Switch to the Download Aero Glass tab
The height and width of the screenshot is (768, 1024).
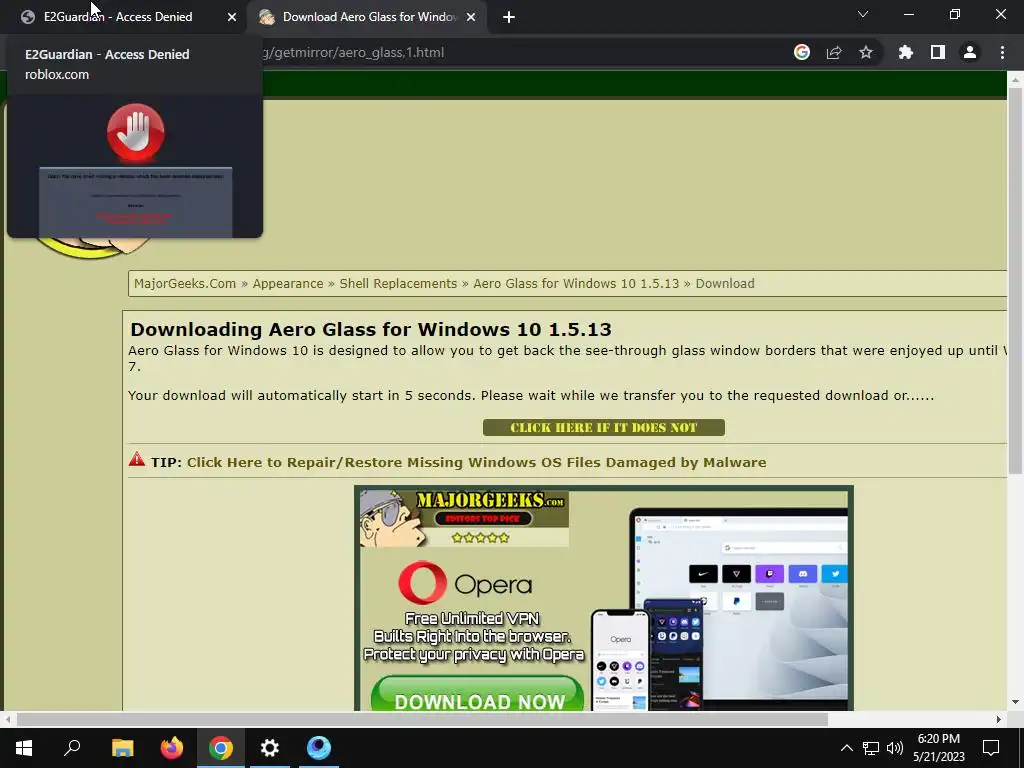[x=369, y=17]
